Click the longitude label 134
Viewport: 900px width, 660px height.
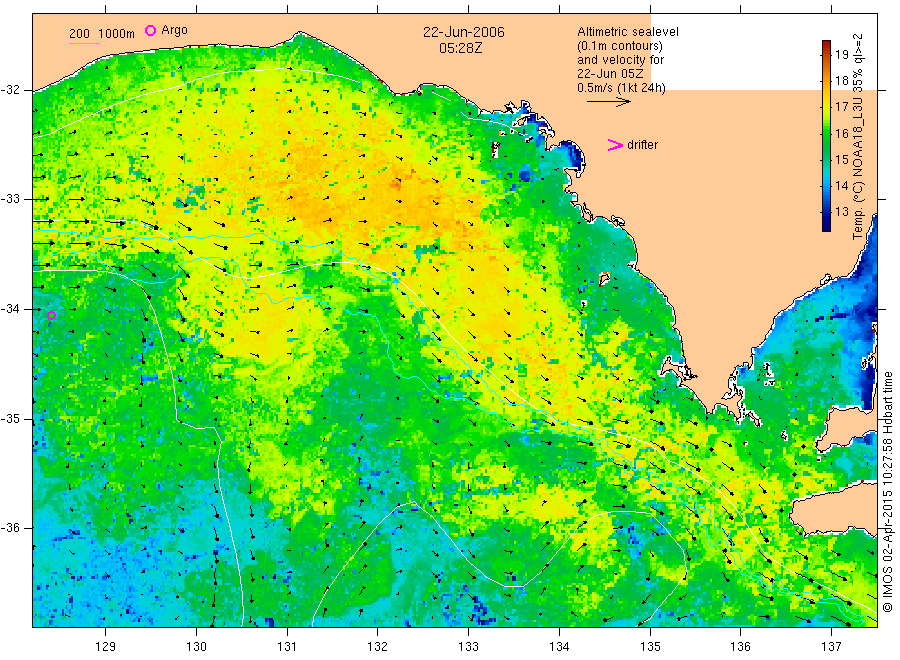(x=559, y=647)
